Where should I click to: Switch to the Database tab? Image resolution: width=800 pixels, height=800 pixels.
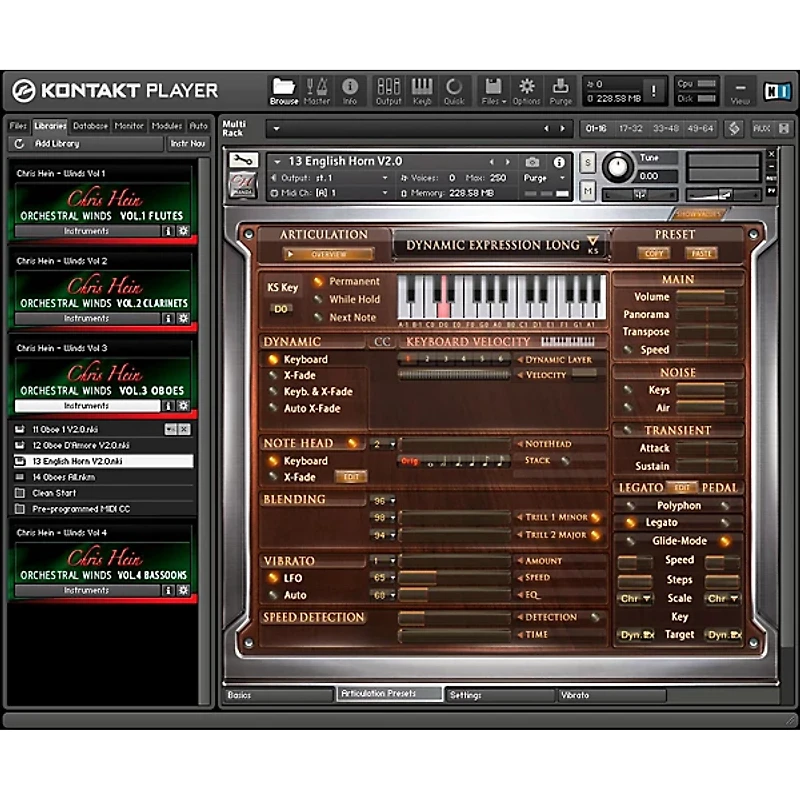click(90, 126)
